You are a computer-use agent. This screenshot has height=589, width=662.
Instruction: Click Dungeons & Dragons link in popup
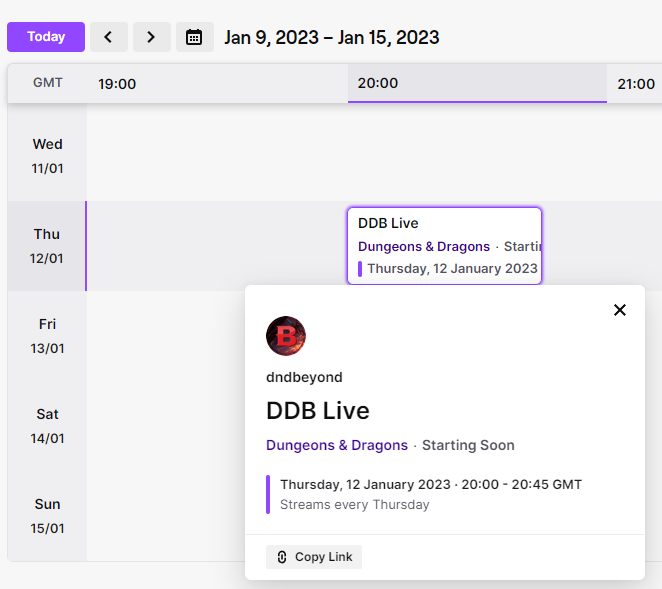pos(337,445)
